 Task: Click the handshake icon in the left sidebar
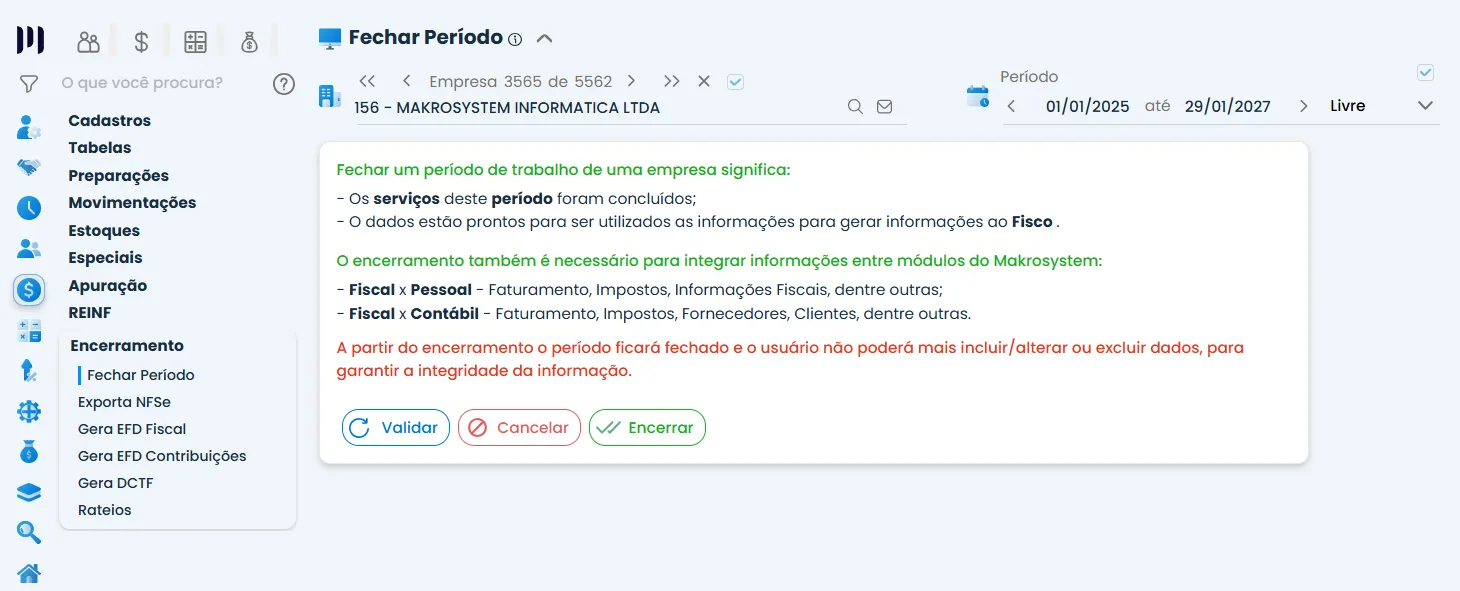tap(28, 168)
